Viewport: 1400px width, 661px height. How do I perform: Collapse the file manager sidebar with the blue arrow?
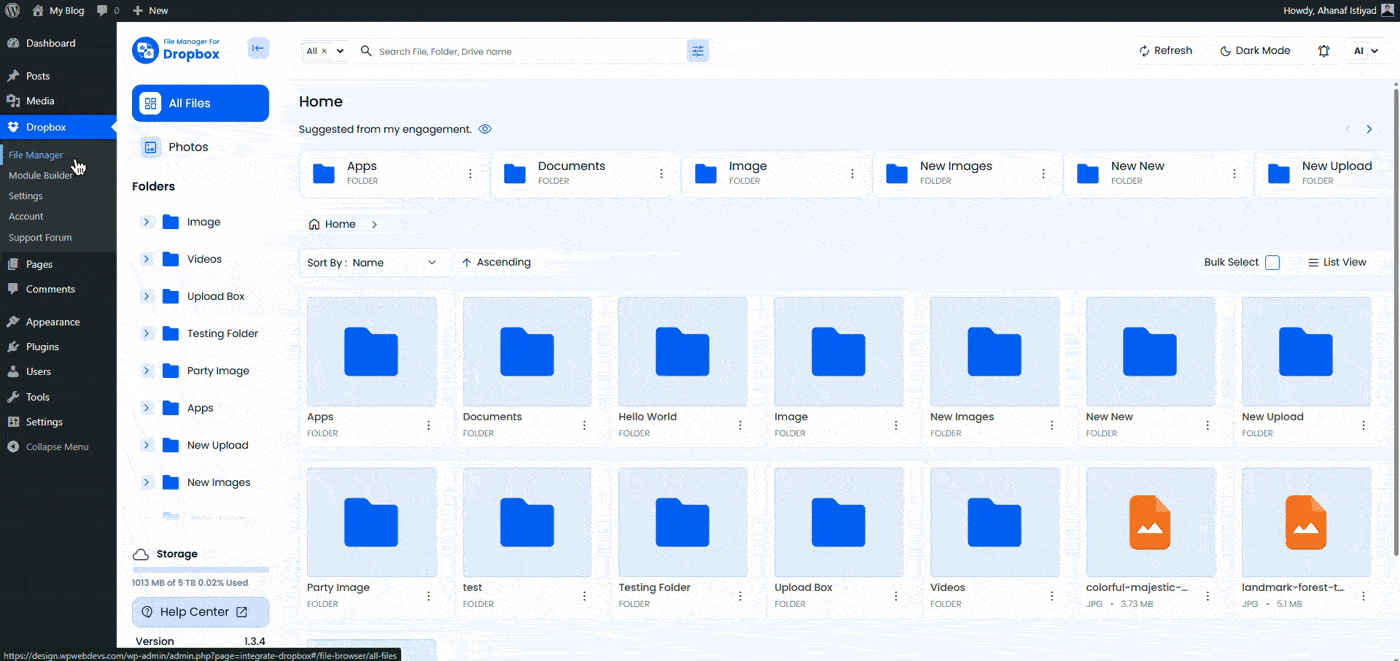click(258, 47)
